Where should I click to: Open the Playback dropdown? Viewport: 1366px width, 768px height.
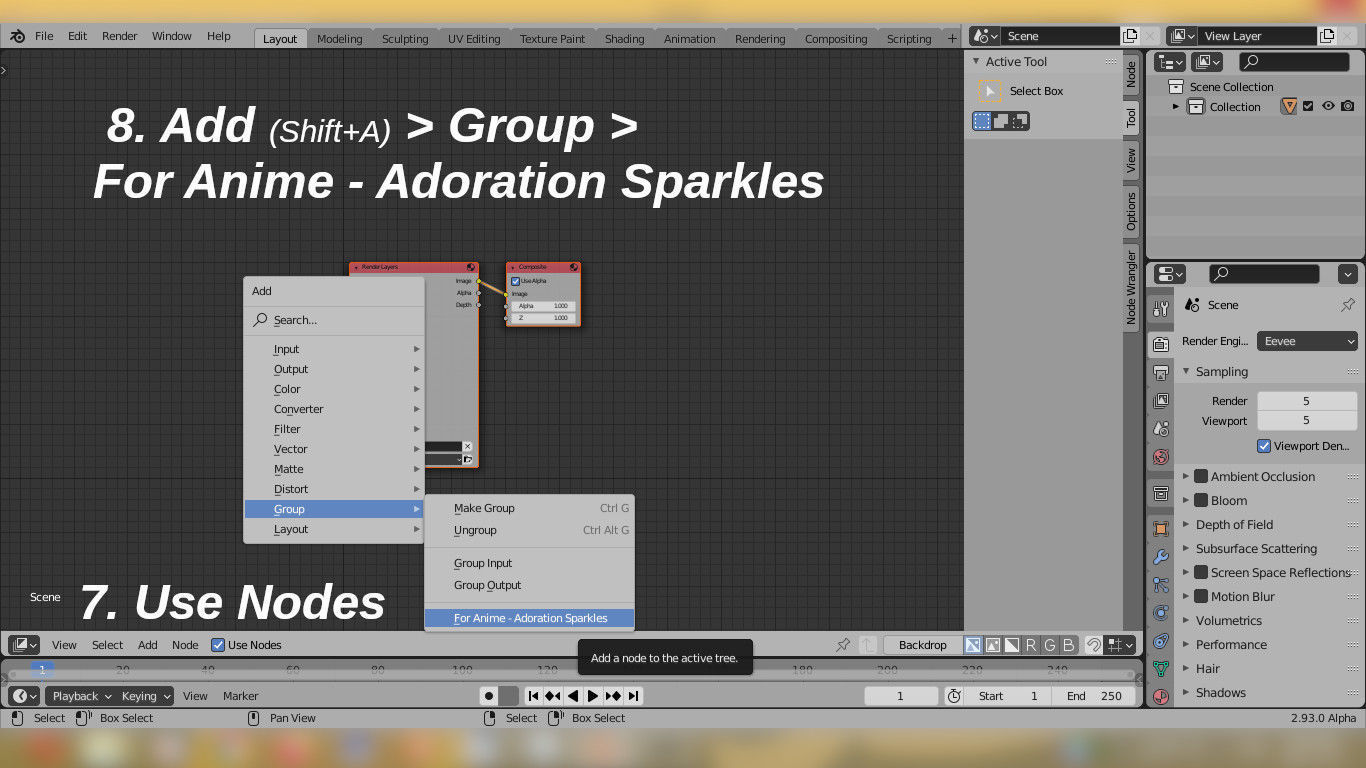point(82,696)
